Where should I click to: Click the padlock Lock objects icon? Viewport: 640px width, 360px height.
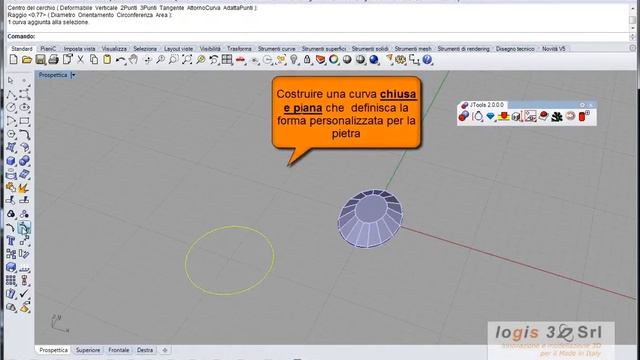307,60
